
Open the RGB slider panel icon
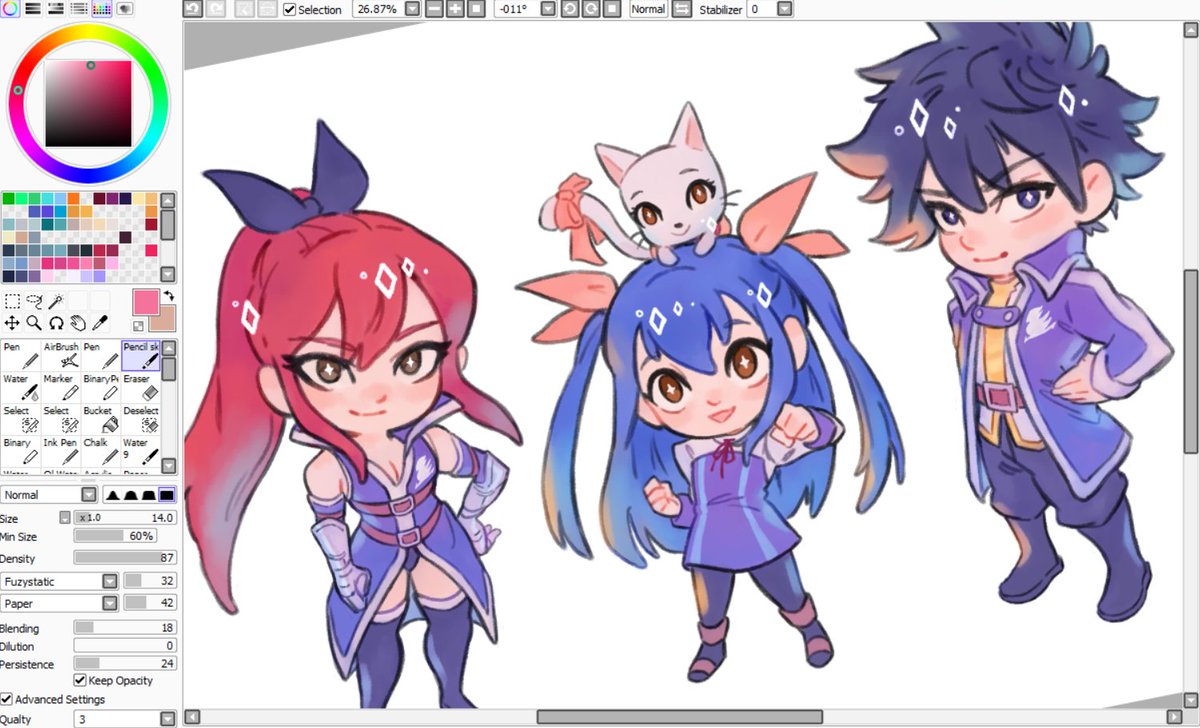point(33,9)
